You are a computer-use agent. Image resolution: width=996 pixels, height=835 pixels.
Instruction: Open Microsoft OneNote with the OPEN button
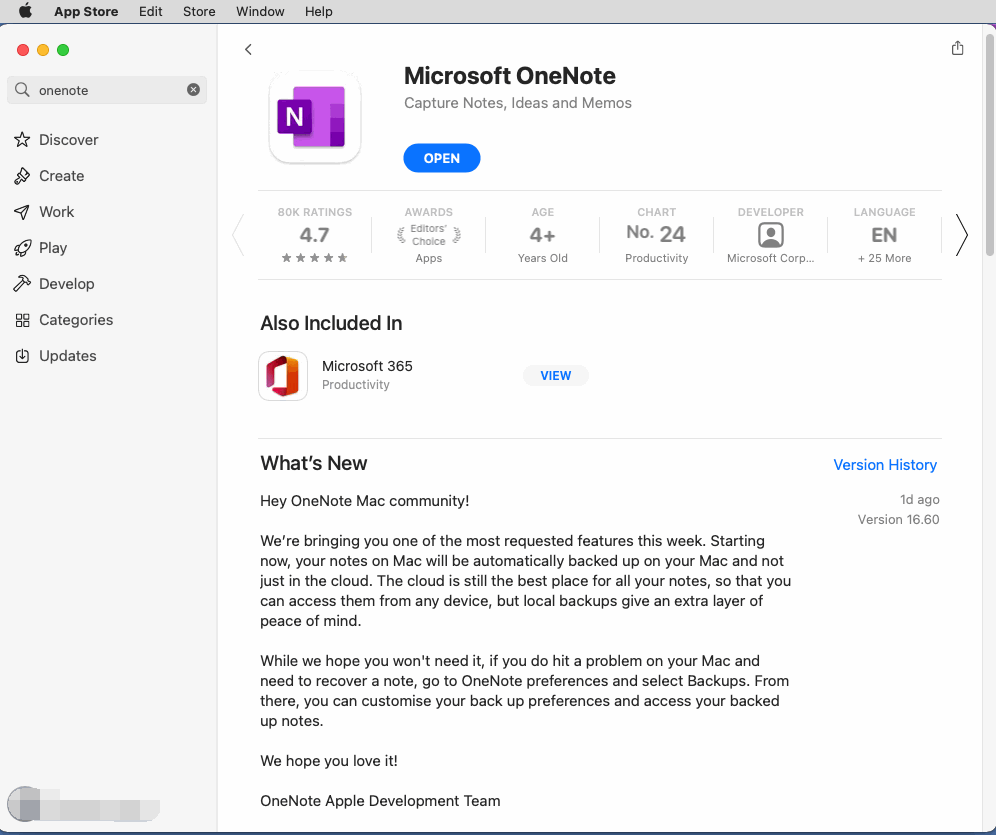(x=441, y=158)
